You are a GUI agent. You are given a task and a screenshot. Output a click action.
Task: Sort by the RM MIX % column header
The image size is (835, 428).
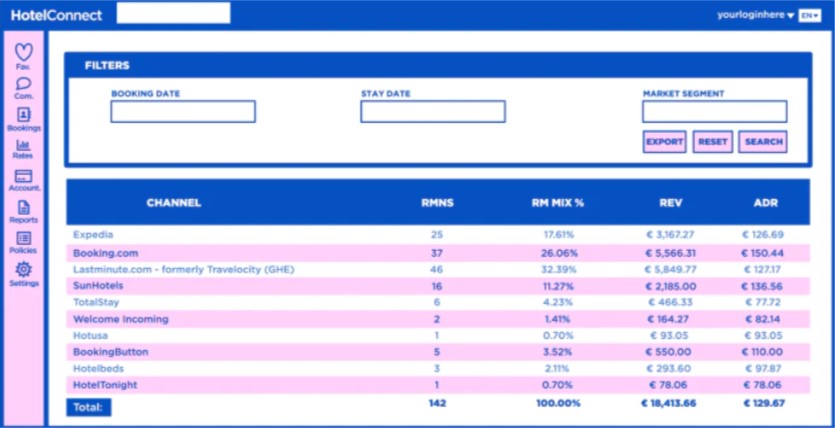[x=558, y=203]
